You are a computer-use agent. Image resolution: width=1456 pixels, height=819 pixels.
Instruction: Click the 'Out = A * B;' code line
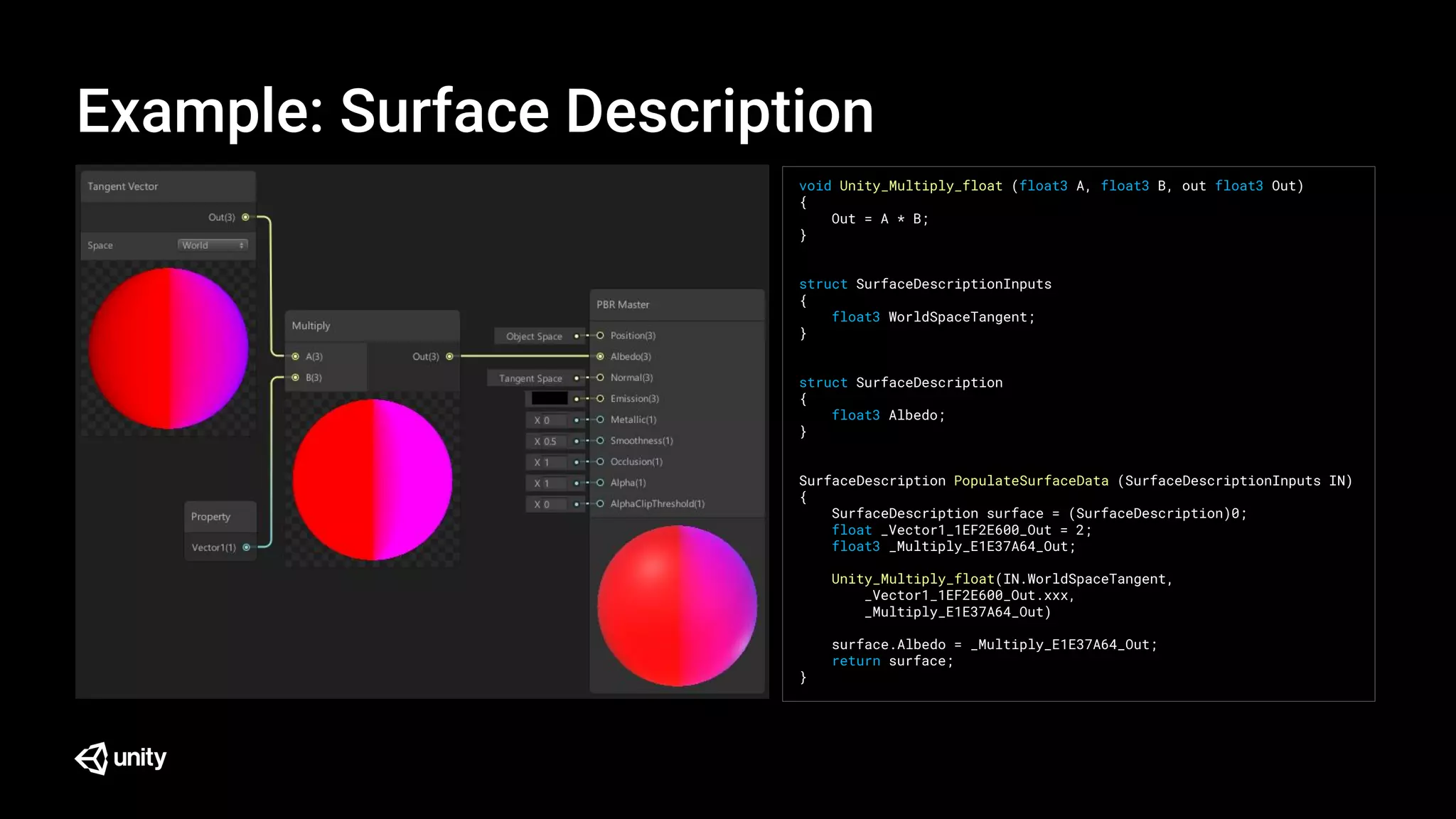point(880,219)
